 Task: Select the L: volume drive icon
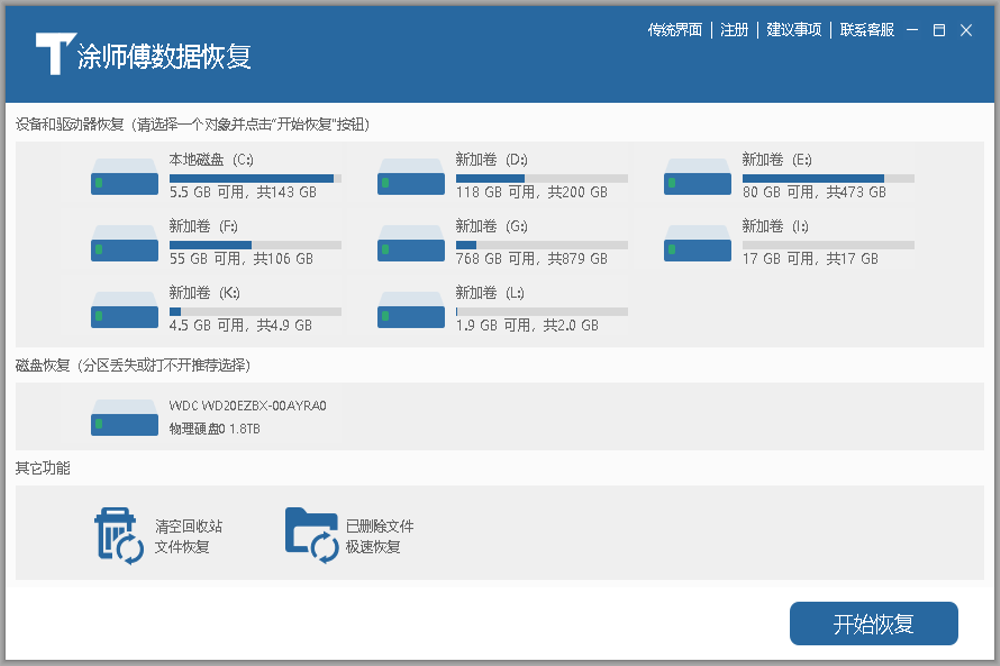point(411,310)
